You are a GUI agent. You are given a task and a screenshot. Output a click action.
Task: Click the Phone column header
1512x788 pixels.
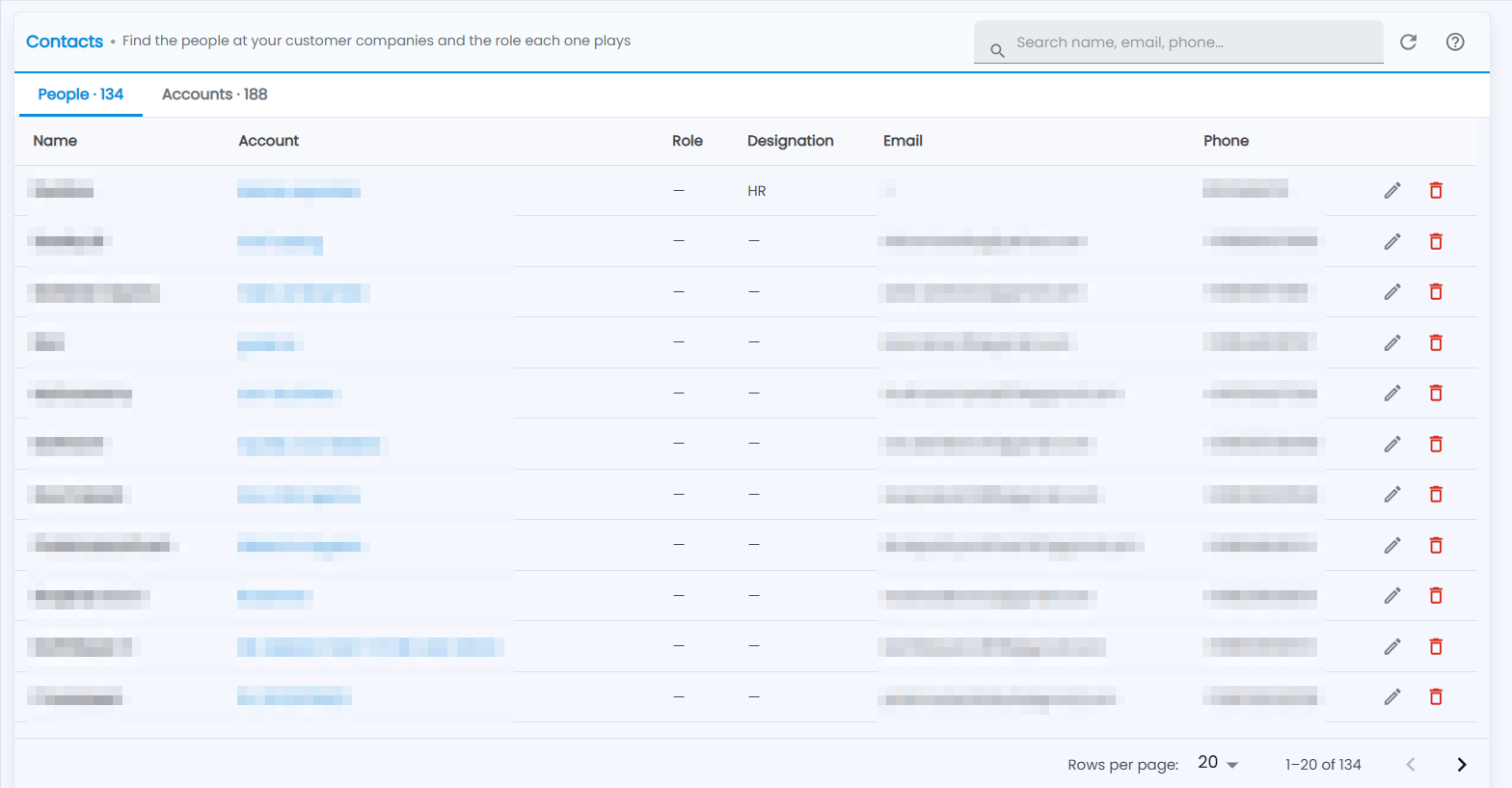(1226, 141)
